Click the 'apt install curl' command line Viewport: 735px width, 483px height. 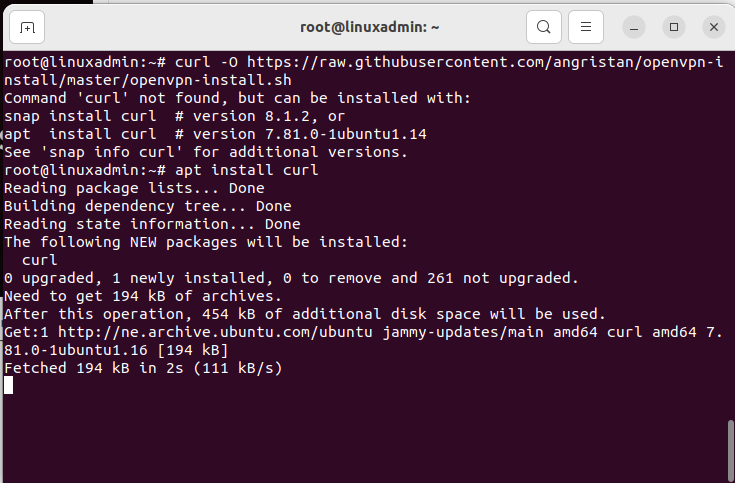pos(247,170)
